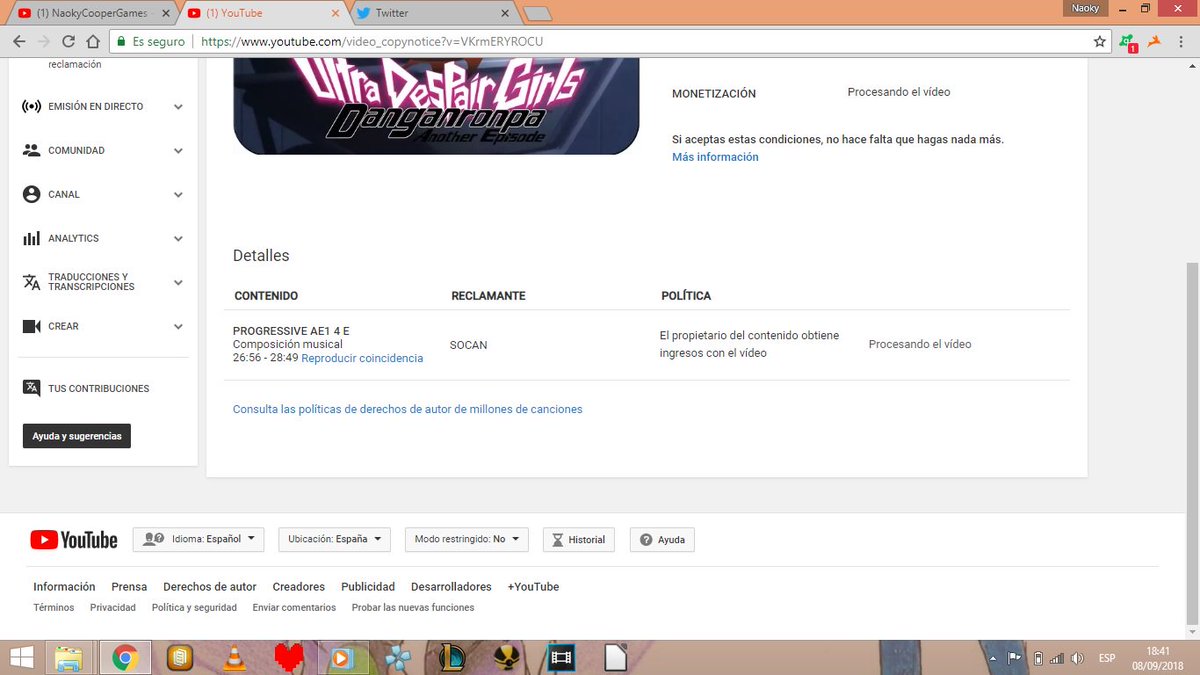Open the Chrome home page button

(93, 42)
